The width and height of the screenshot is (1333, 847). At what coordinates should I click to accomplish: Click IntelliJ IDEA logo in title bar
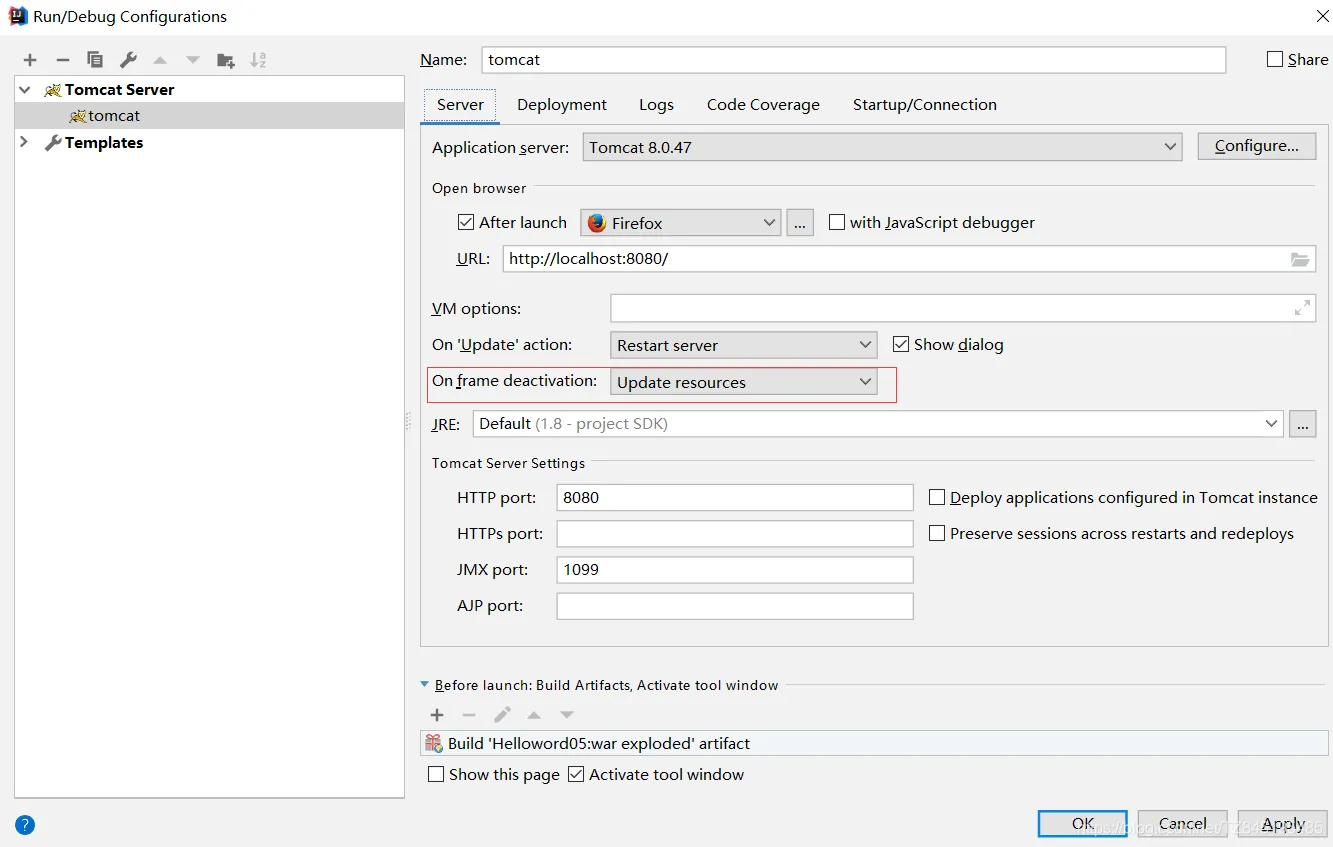click(18, 16)
